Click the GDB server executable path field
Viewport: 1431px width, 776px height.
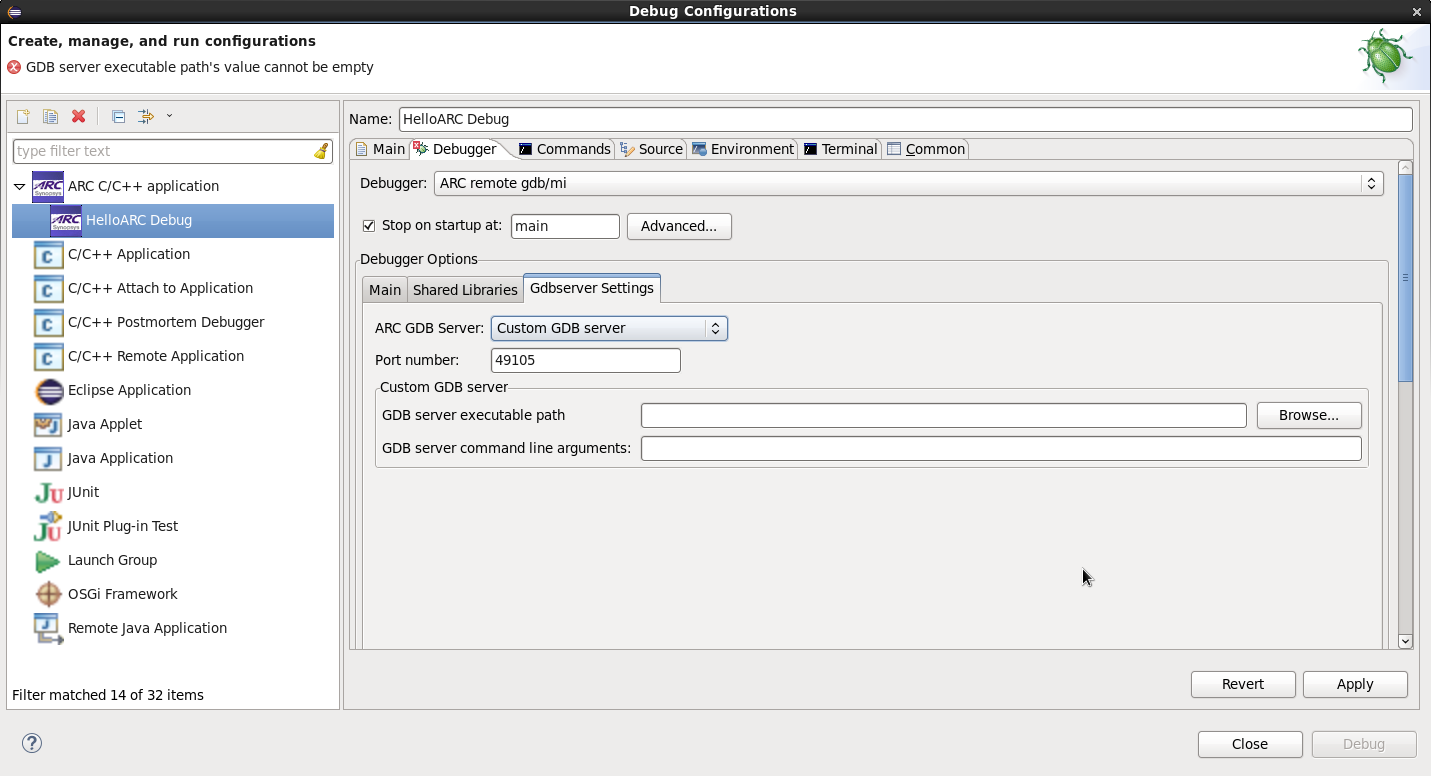click(x=943, y=415)
